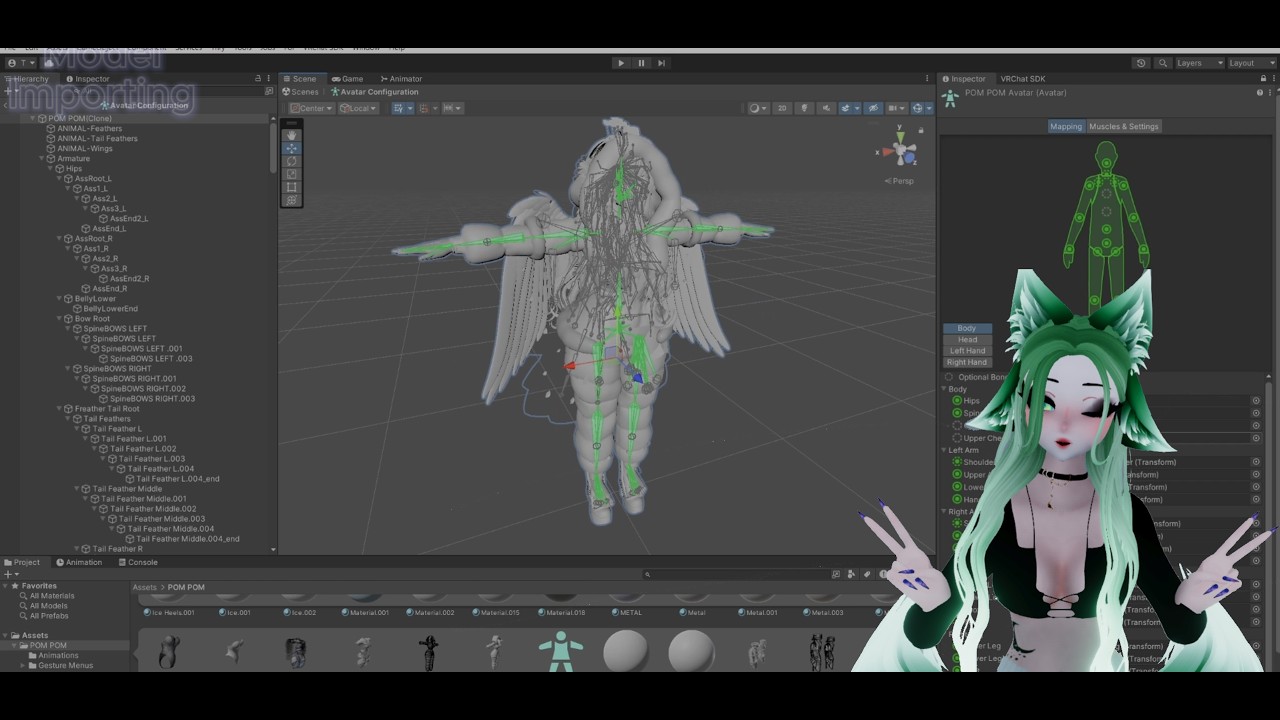
Task: Toggle the Persp projection label
Action: tap(901, 181)
